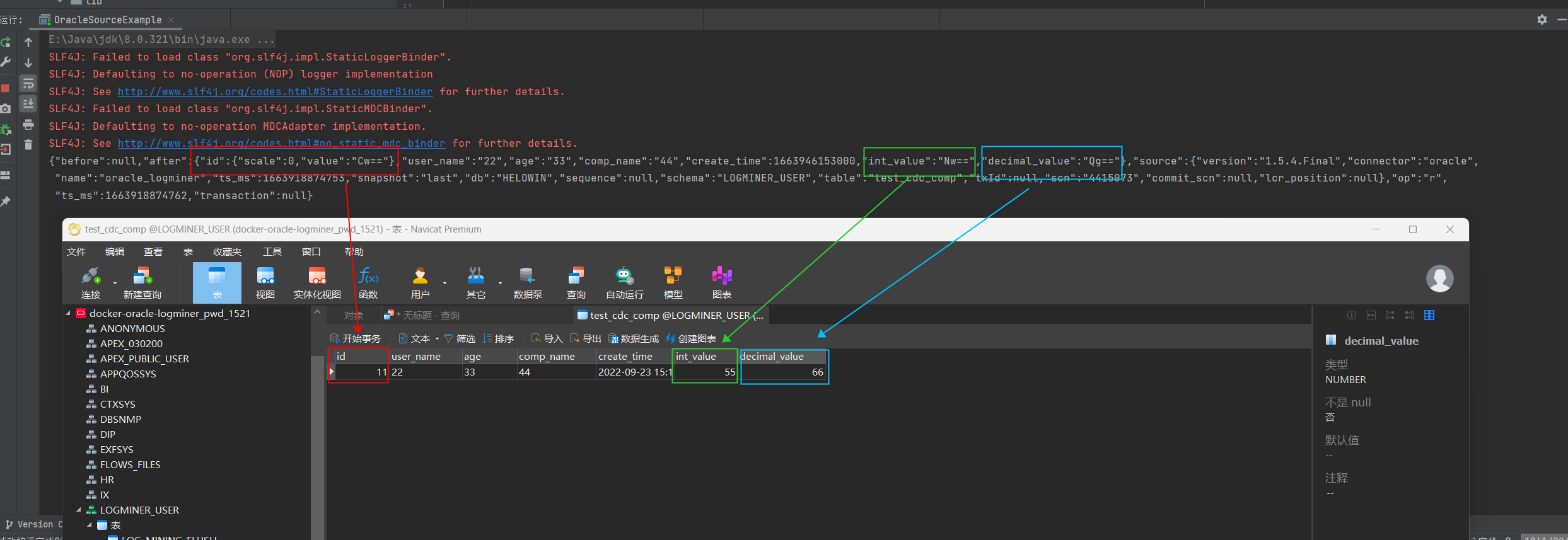1568x540 pixels.
Task: Click the 函数 toolbar icon
Action: (x=368, y=283)
